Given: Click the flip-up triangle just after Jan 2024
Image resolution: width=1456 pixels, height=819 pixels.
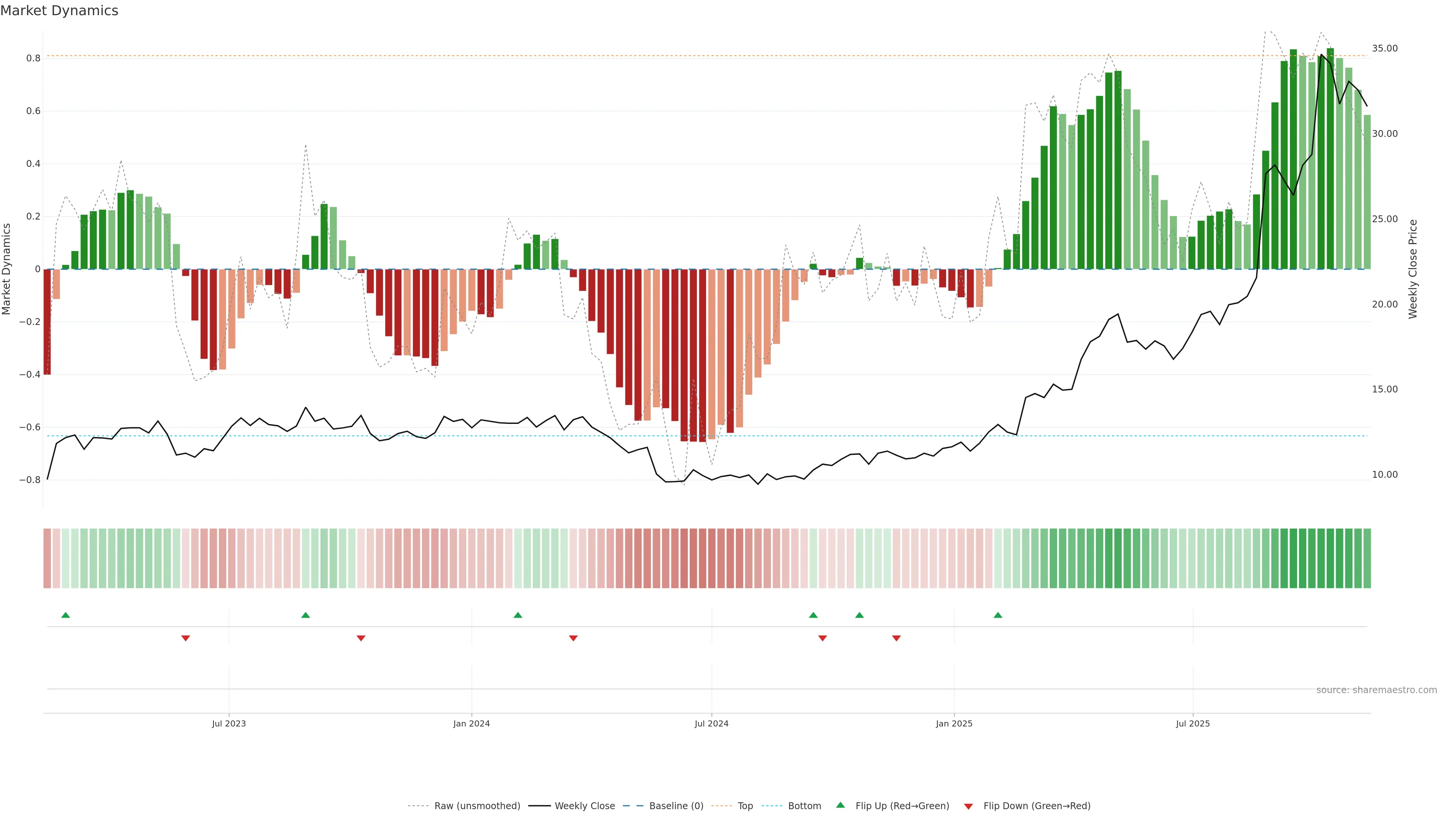Looking at the screenshot, I should (x=518, y=615).
